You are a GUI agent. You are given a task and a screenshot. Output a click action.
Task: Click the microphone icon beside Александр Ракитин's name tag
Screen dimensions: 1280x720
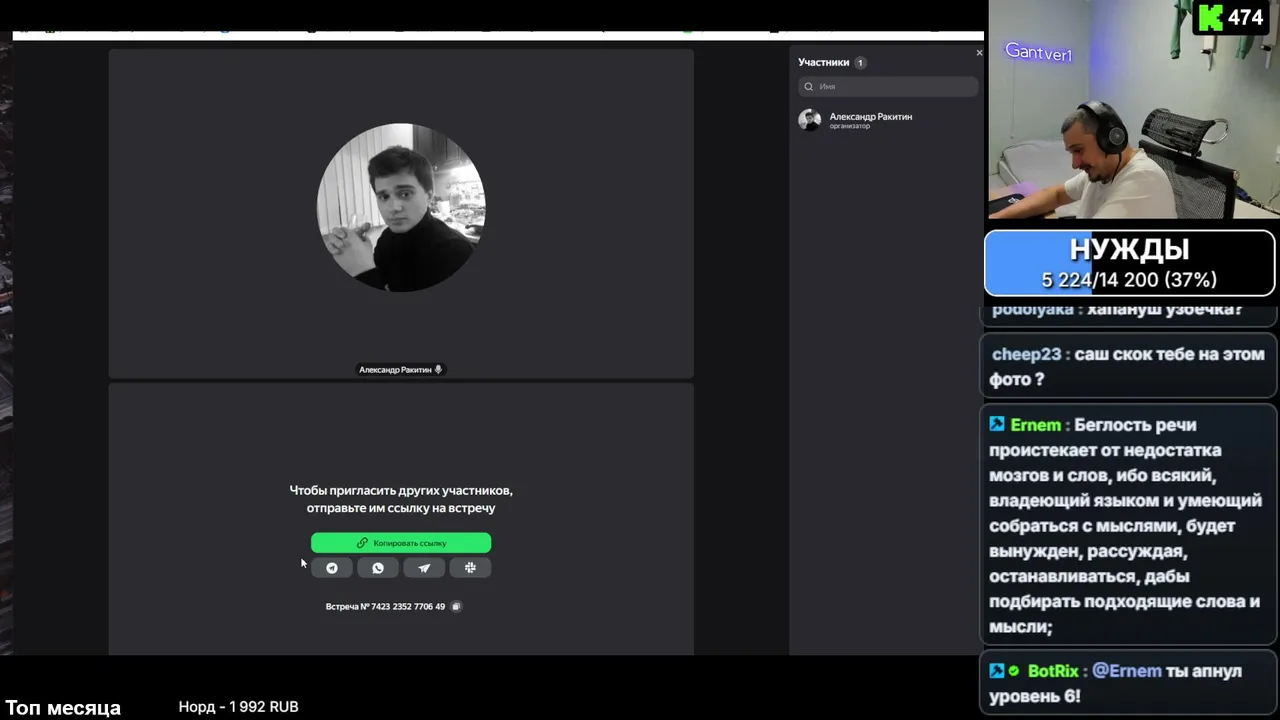click(x=438, y=370)
